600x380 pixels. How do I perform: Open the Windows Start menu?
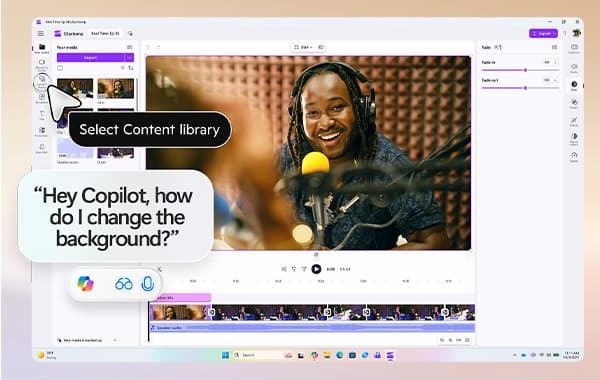(225, 356)
